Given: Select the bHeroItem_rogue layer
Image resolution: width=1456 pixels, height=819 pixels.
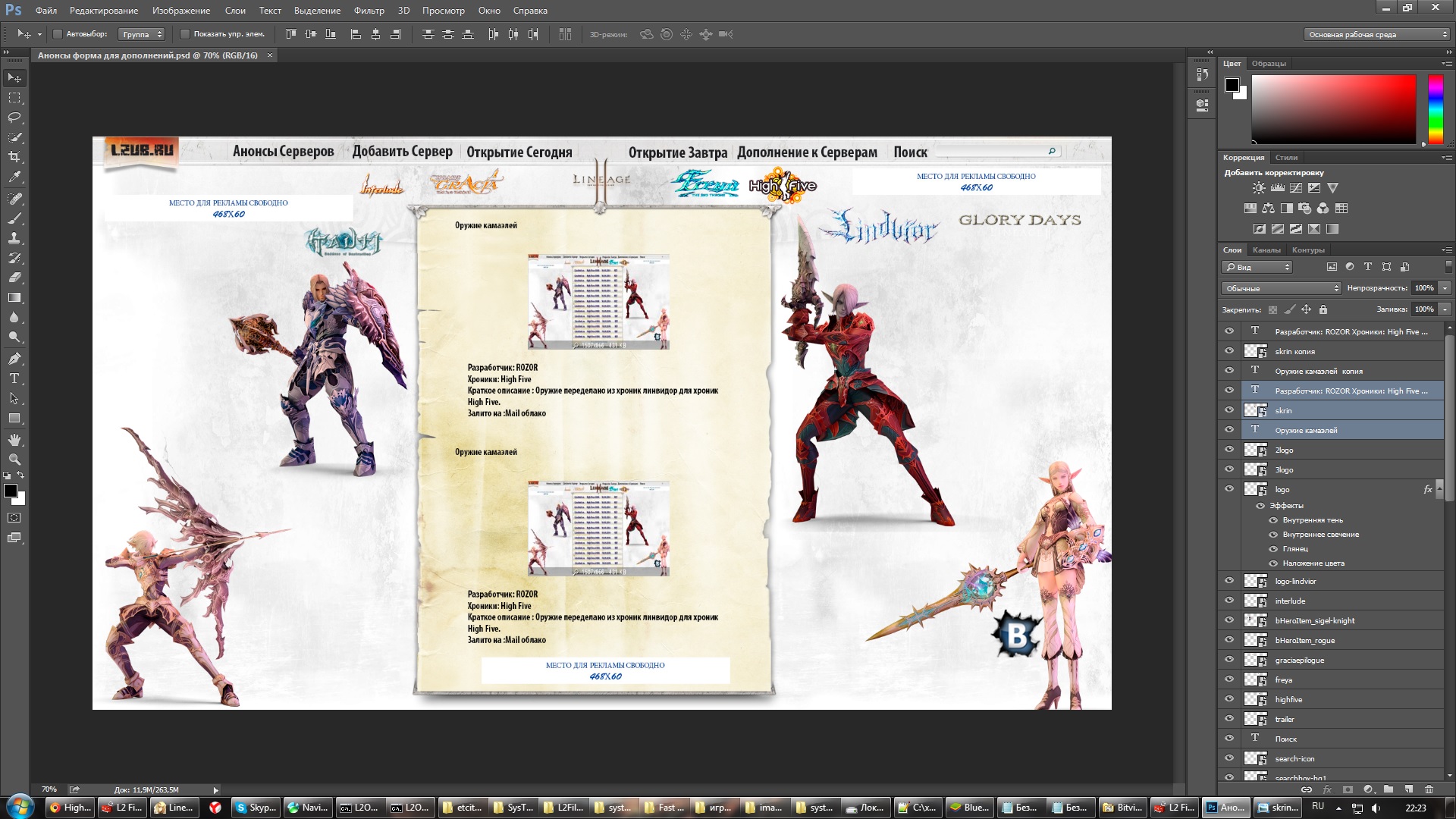Looking at the screenshot, I should pos(1342,640).
